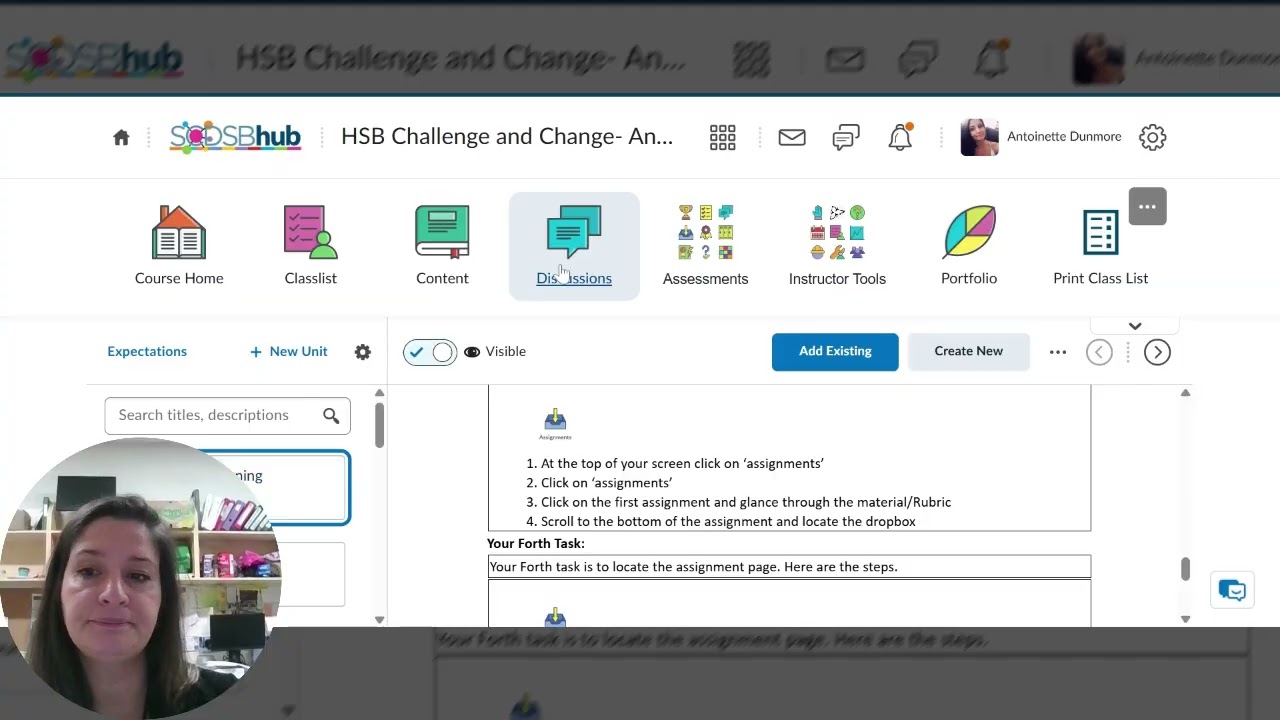Click content scrollbar down arrow
The image size is (1280, 720).
(1185, 619)
